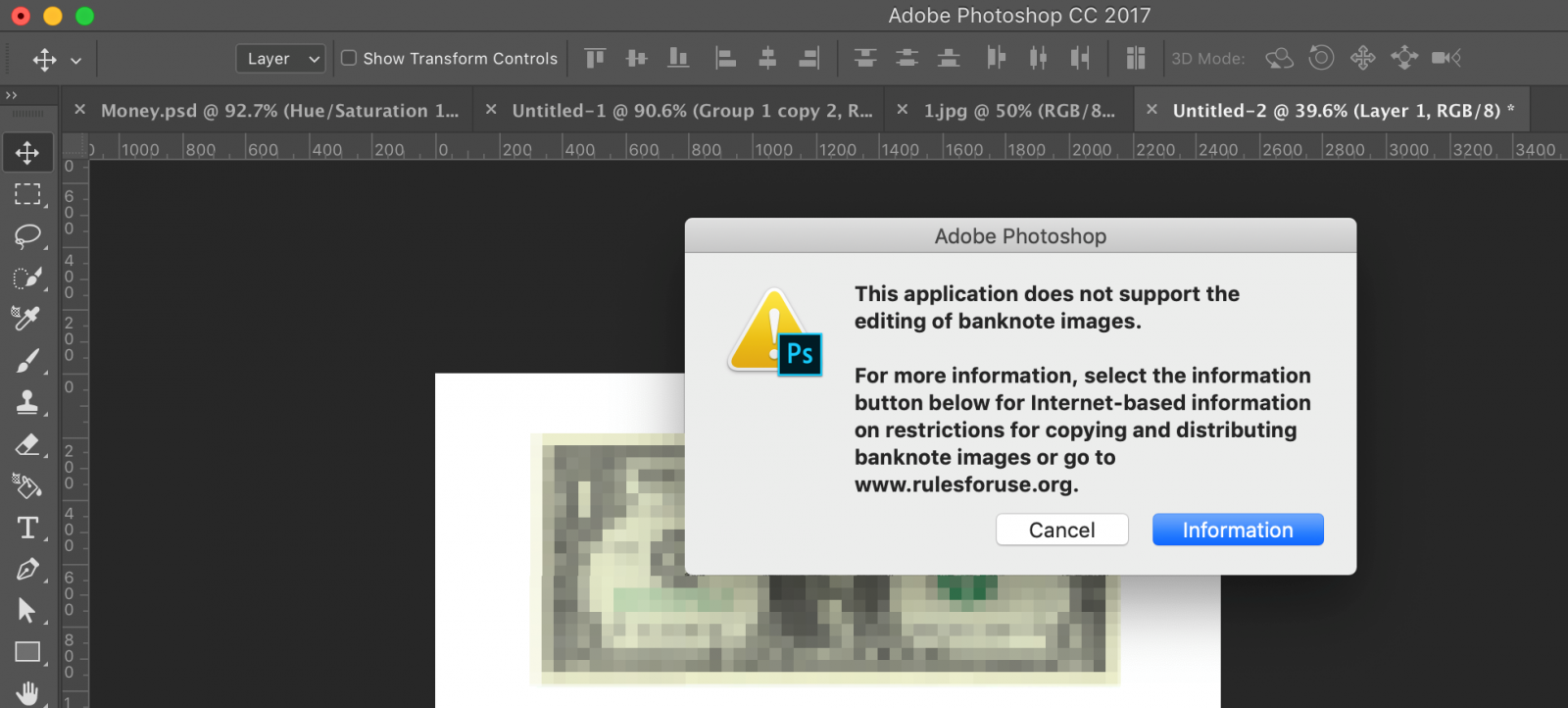Switch to the Money.psd document tab
The height and width of the screenshot is (708, 1568).
[280, 111]
